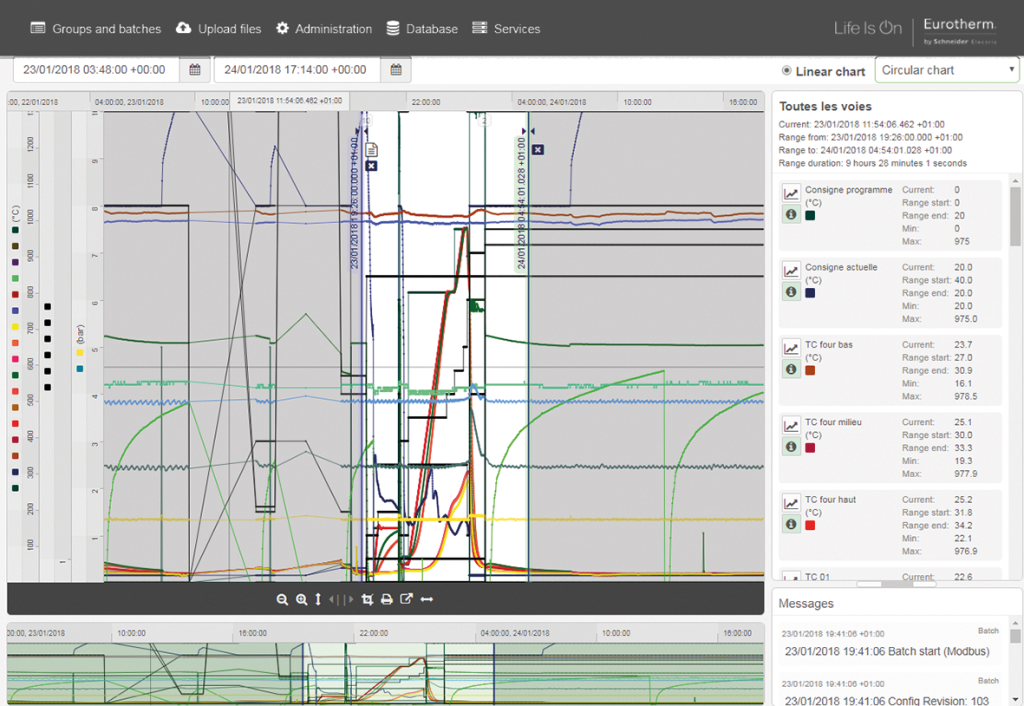Select the Linear chart radio button
The height and width of the screenshot is (706, 1024).
pos(789,71)
